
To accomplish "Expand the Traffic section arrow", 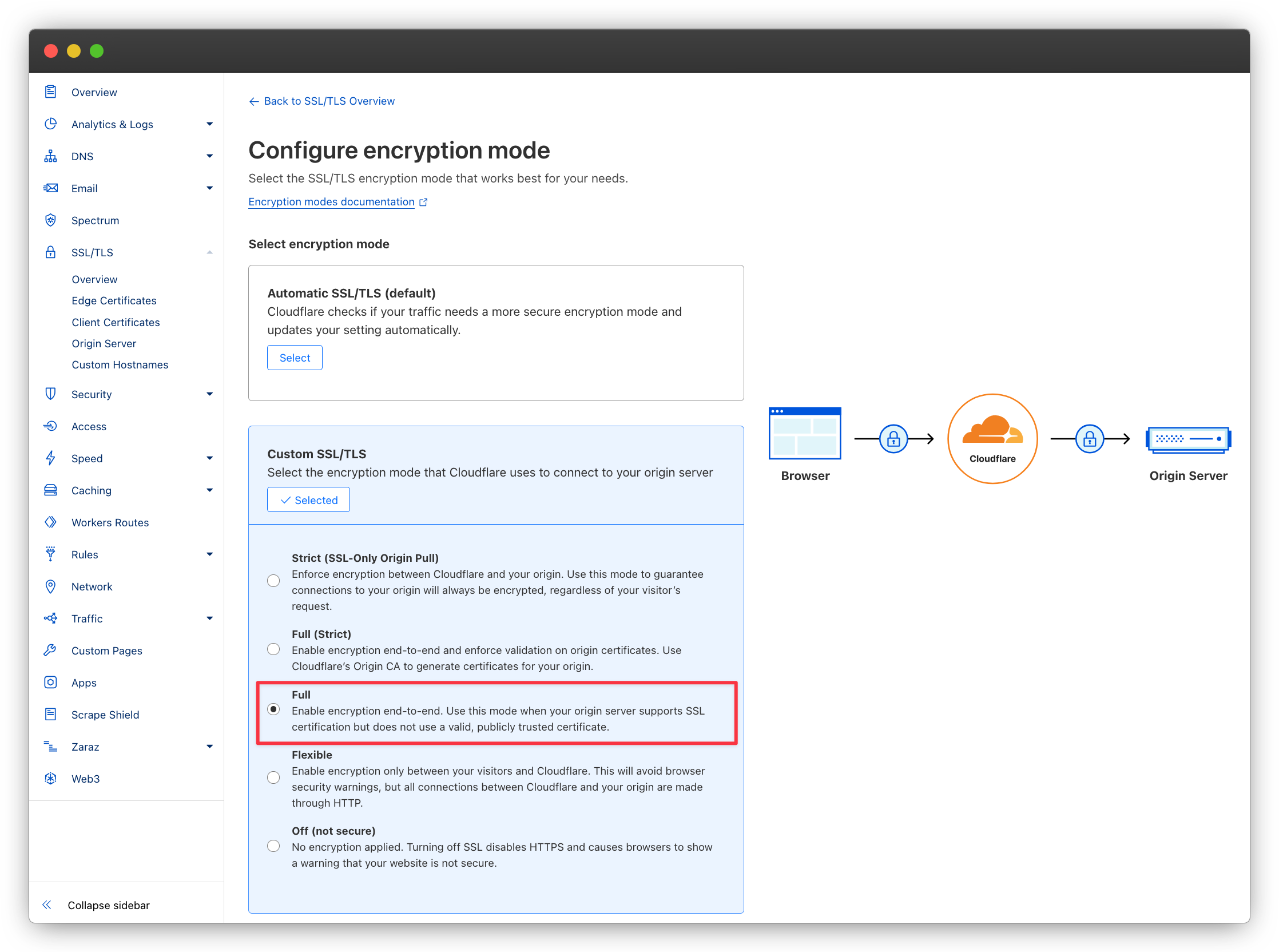I will pos(210,618).
